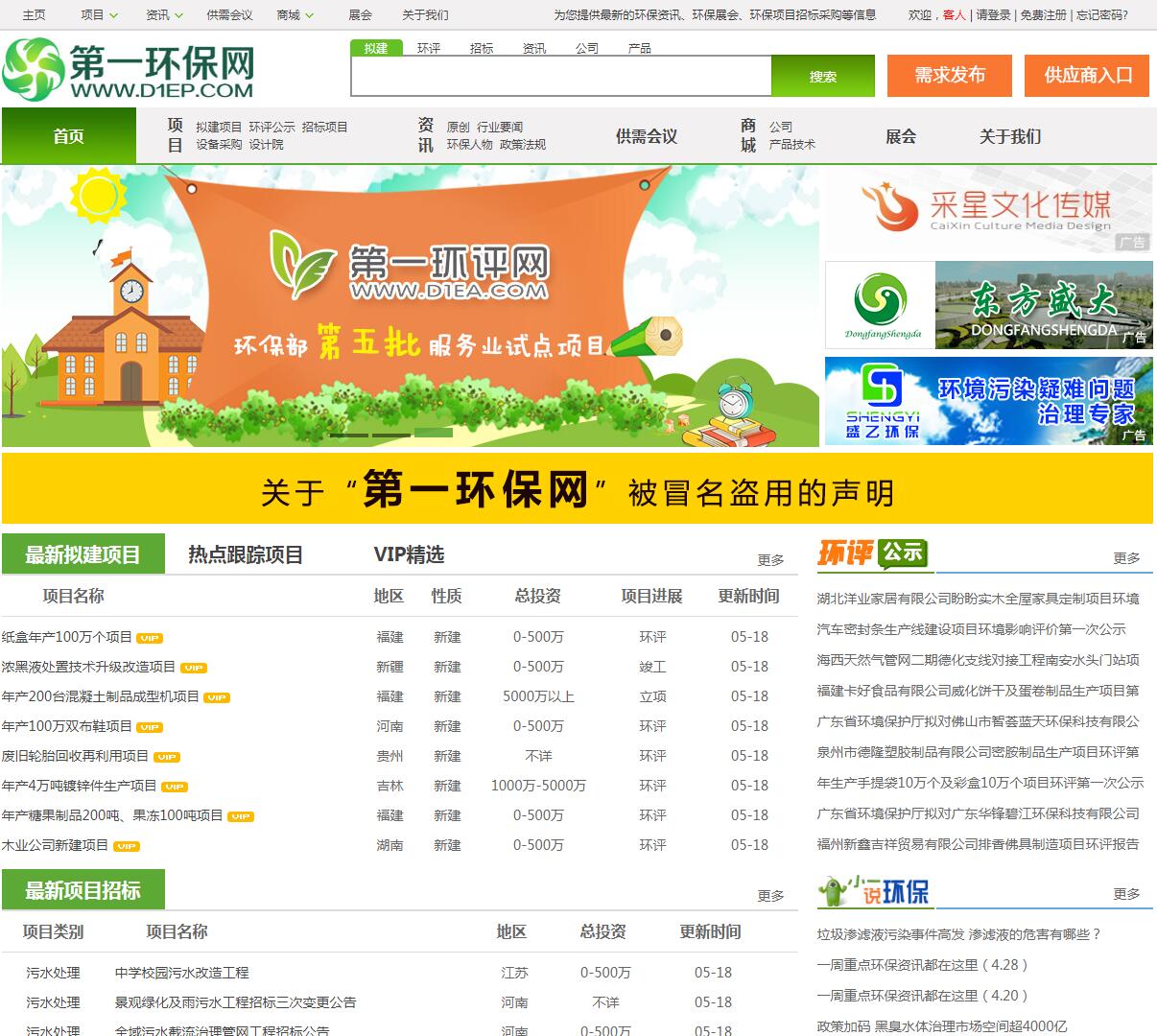Screen dimensions: 1157x1036
Task: Open project 废旧轮胎回收再利用项目
Action: [x=75, y=756]
